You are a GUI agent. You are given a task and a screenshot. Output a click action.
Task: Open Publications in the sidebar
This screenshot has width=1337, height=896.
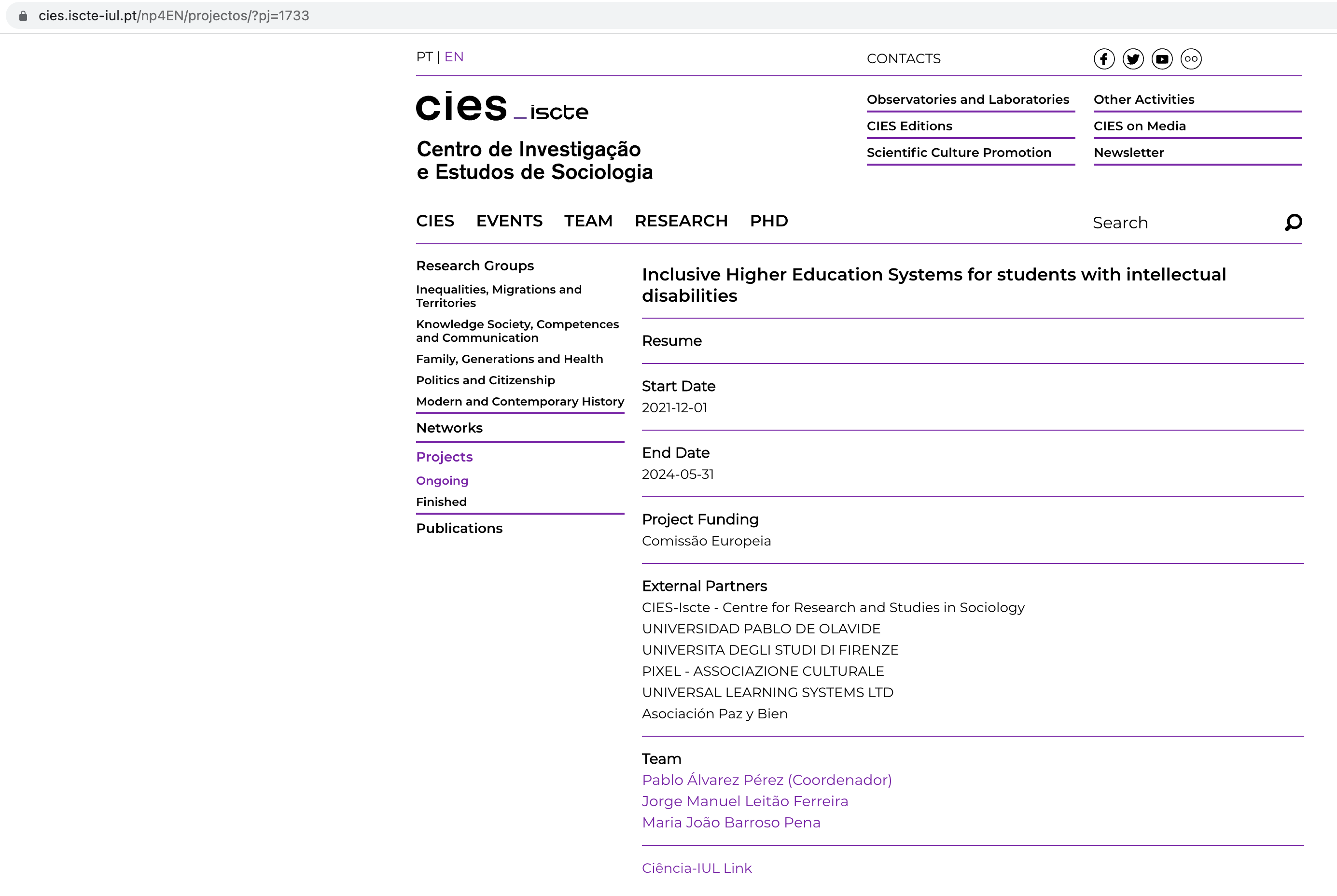click(459, 529)
